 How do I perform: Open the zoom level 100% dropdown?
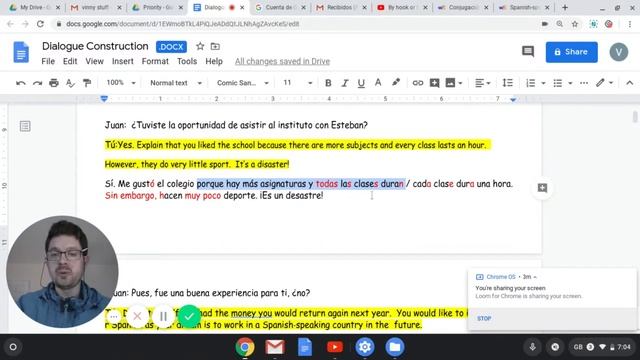120,83
